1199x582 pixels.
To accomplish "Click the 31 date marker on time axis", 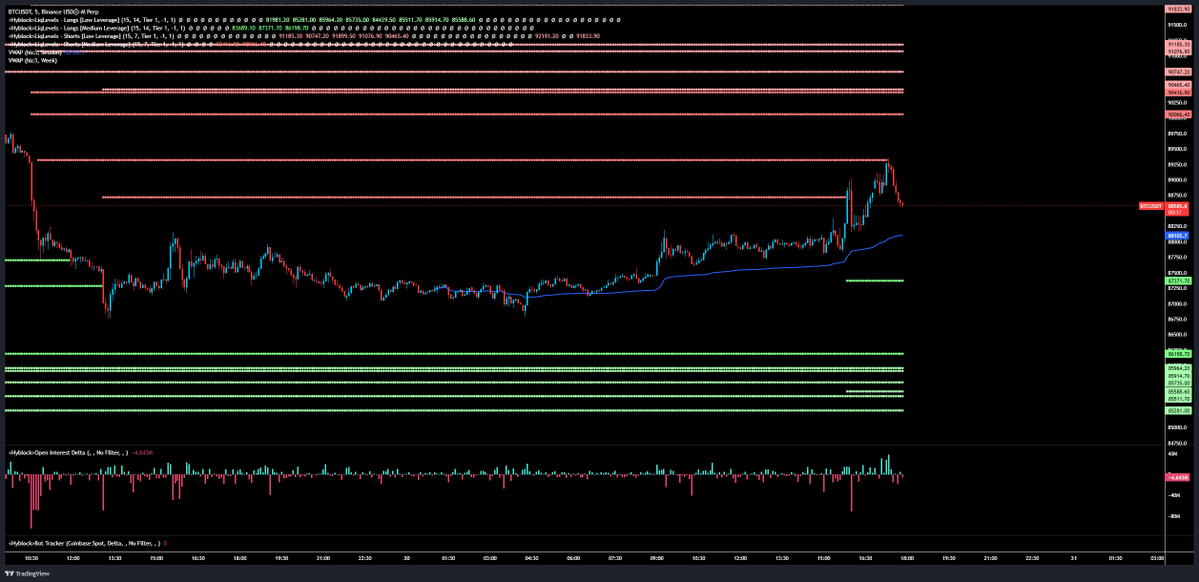I will pyautogui.click(x=1074, y=559).
